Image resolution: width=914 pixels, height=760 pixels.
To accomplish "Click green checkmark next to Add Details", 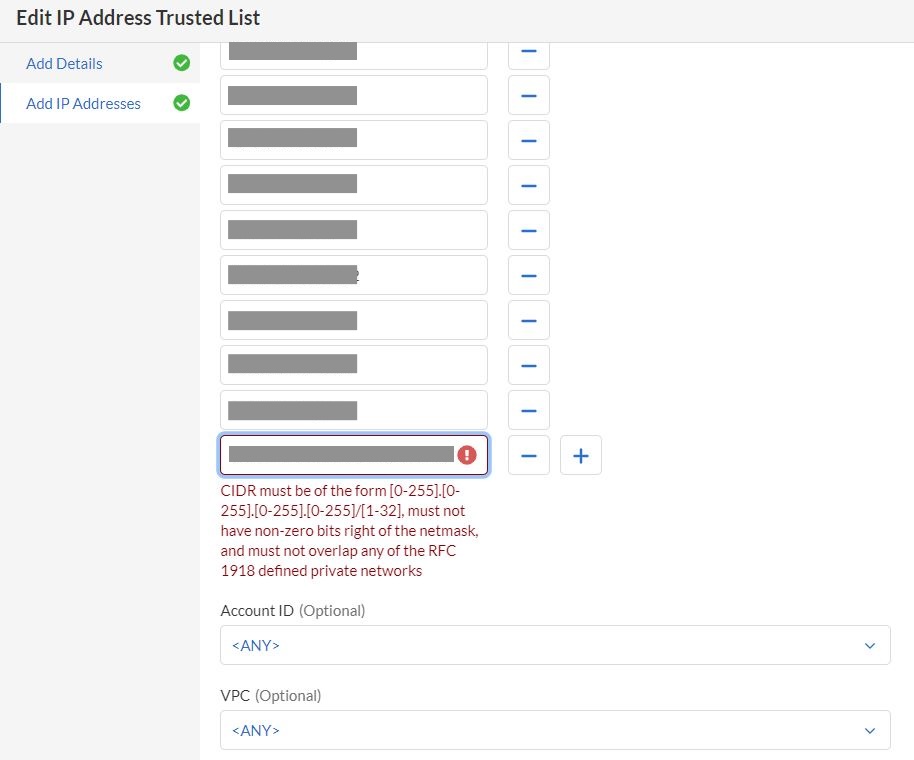I will 182,63.
